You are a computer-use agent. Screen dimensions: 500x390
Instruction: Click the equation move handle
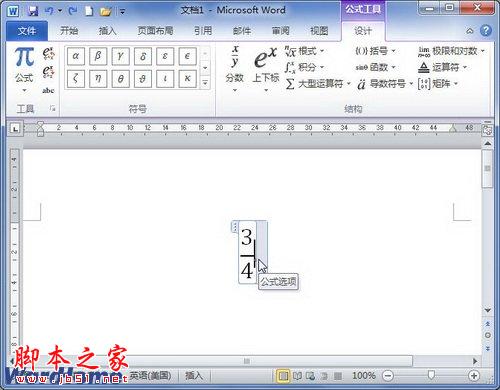(235, 227)
